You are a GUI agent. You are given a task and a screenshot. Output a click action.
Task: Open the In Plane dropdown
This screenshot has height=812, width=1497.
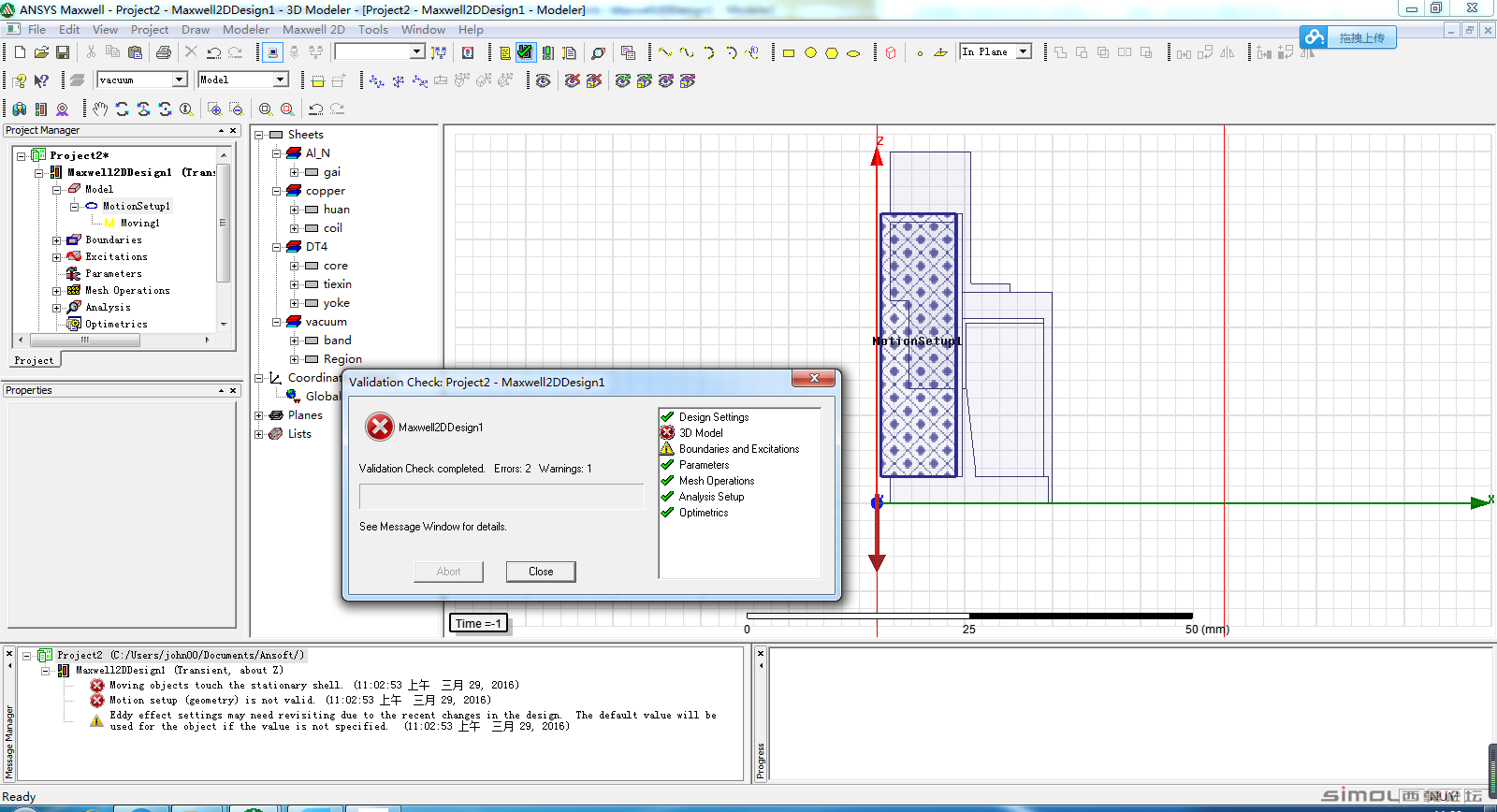1024,51
